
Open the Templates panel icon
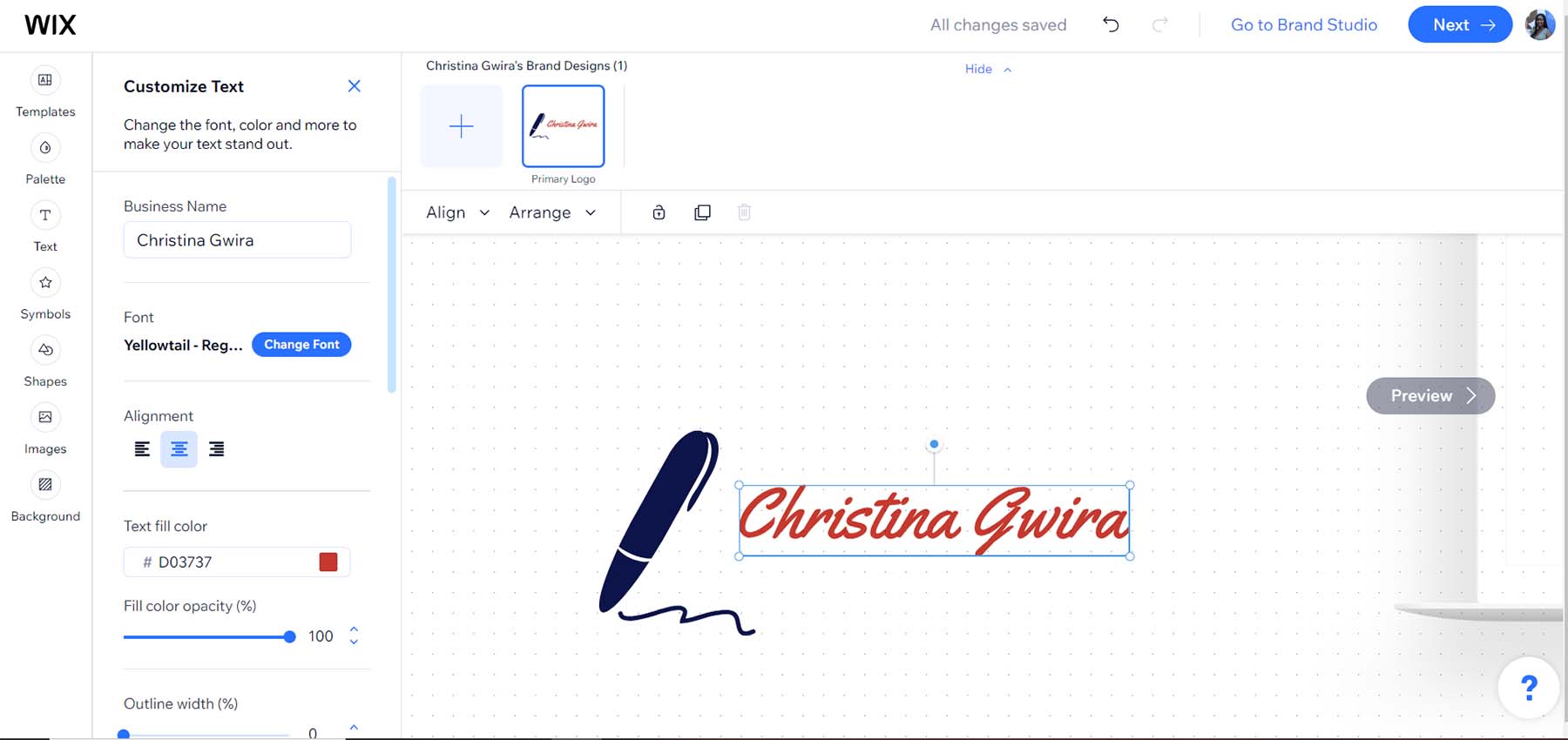pyautogui.click(x=45, y=80)
